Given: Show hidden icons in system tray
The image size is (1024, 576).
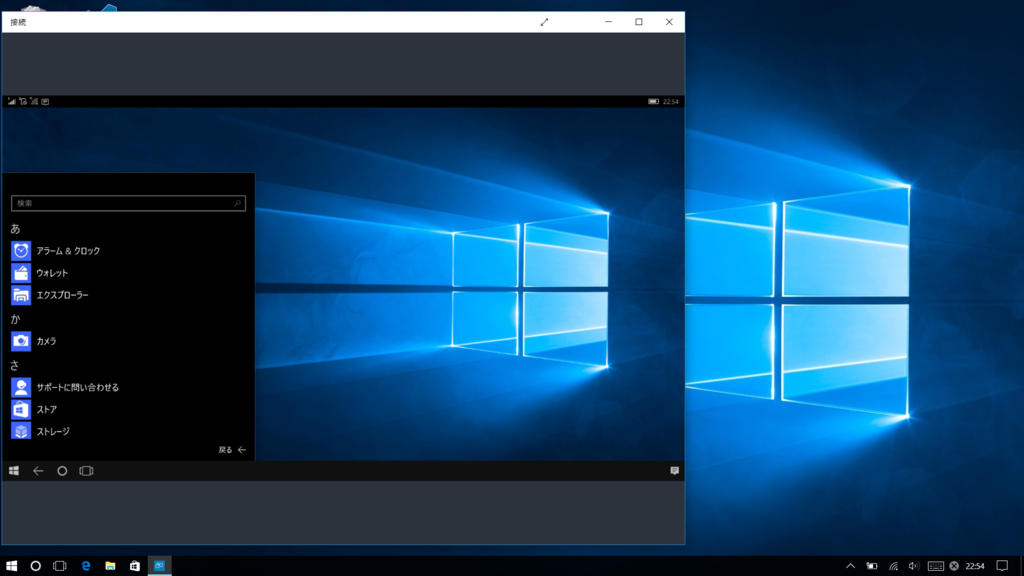Looking at the screenshot, I should pos(850,566).
